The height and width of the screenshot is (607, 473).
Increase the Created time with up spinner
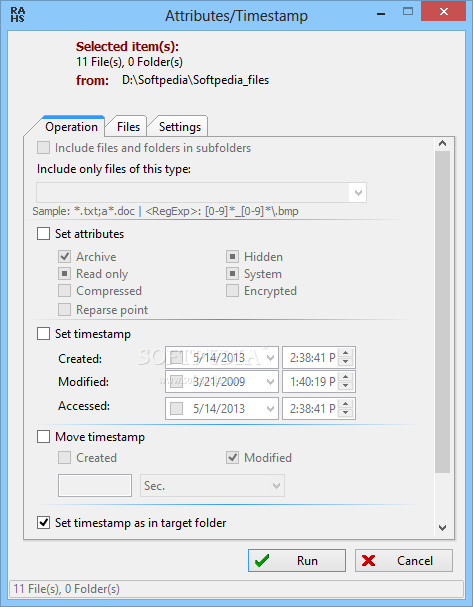345,353
